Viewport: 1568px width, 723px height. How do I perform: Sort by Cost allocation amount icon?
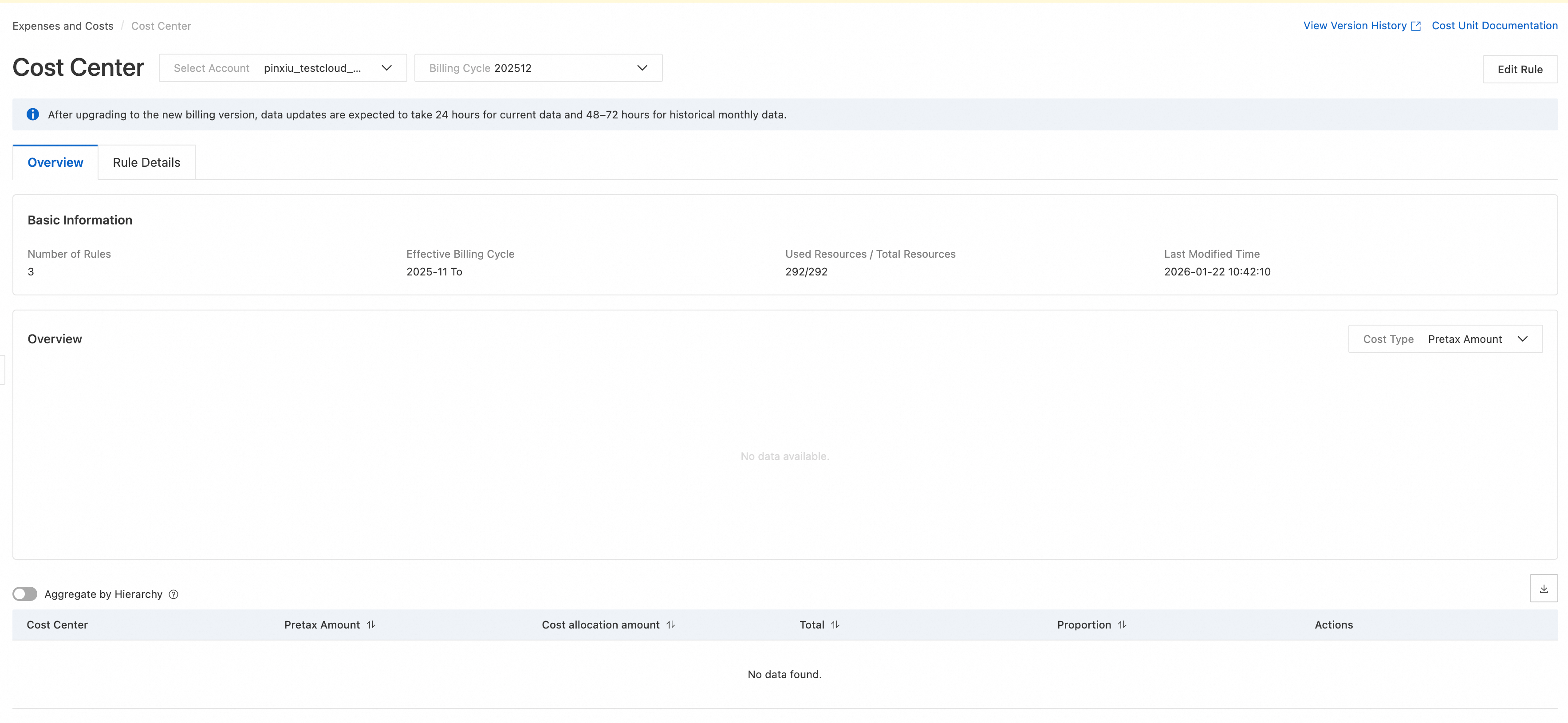670,625
